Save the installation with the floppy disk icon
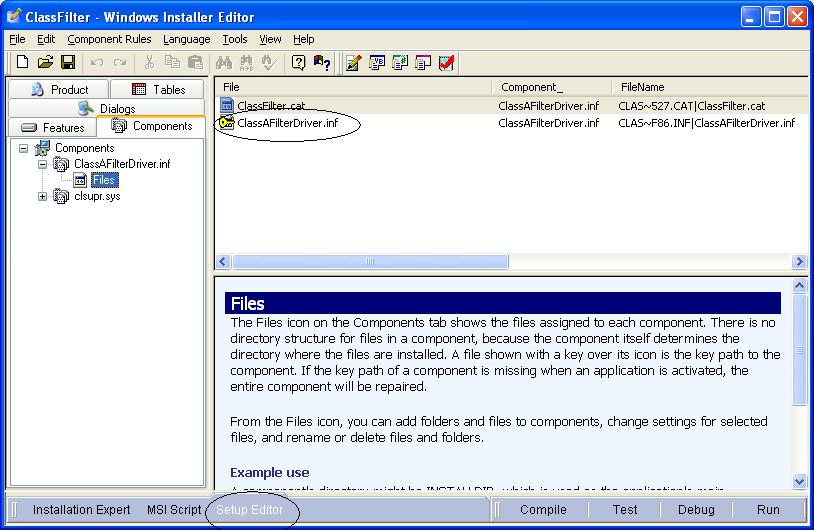 pos(68,62)
